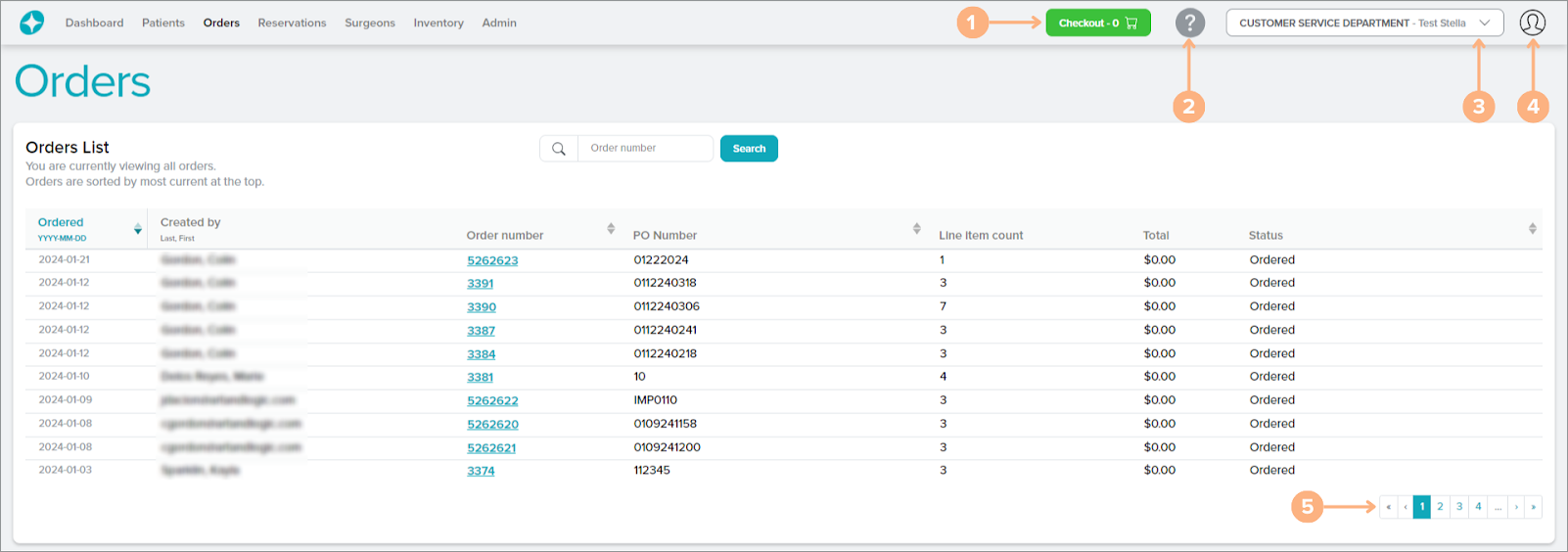Click the star logo in the top-left corner

pyautogui.click(x=31, y=23)
